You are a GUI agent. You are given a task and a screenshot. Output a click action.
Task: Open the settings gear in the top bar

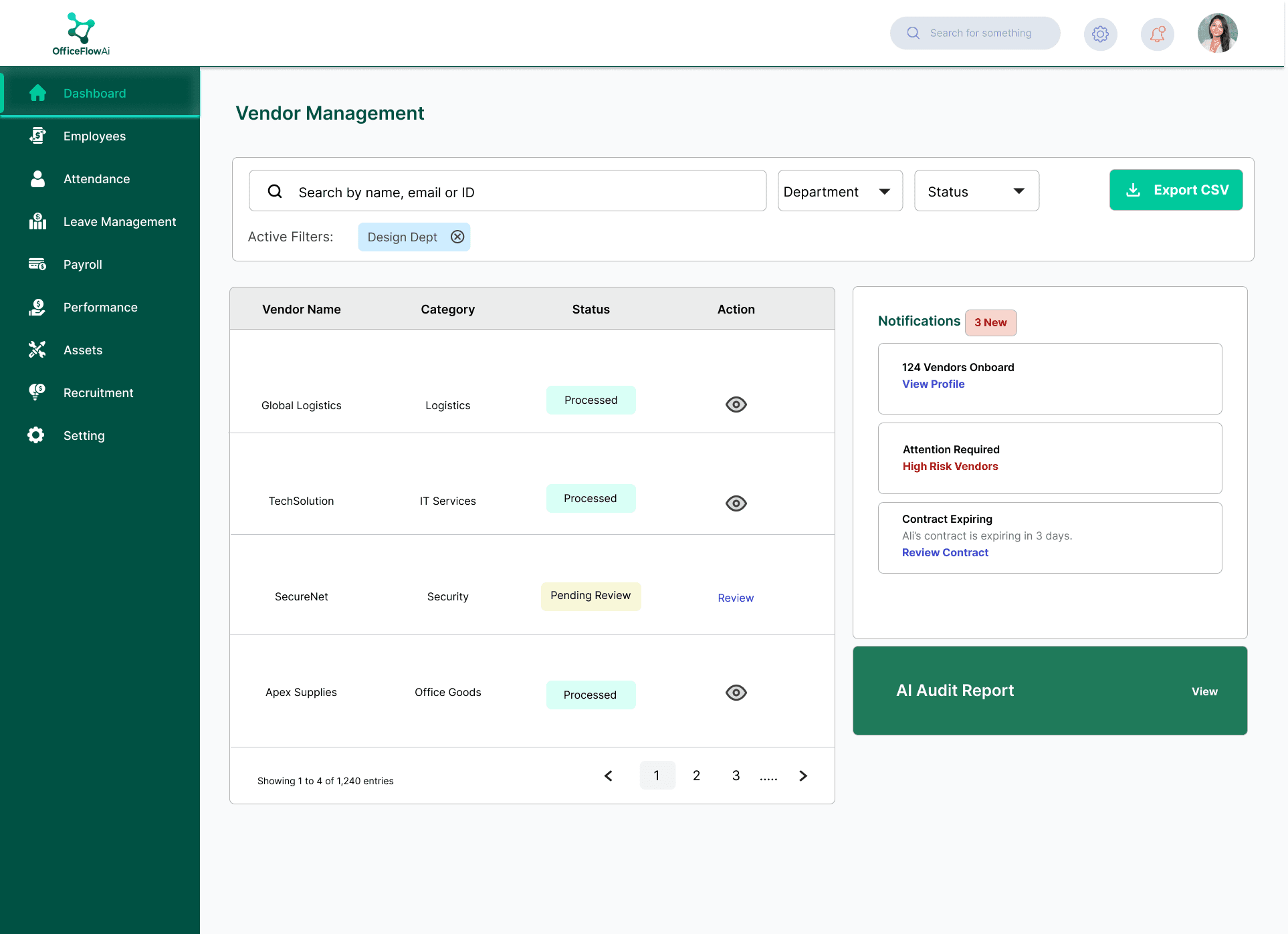(x=1100, y=33)
